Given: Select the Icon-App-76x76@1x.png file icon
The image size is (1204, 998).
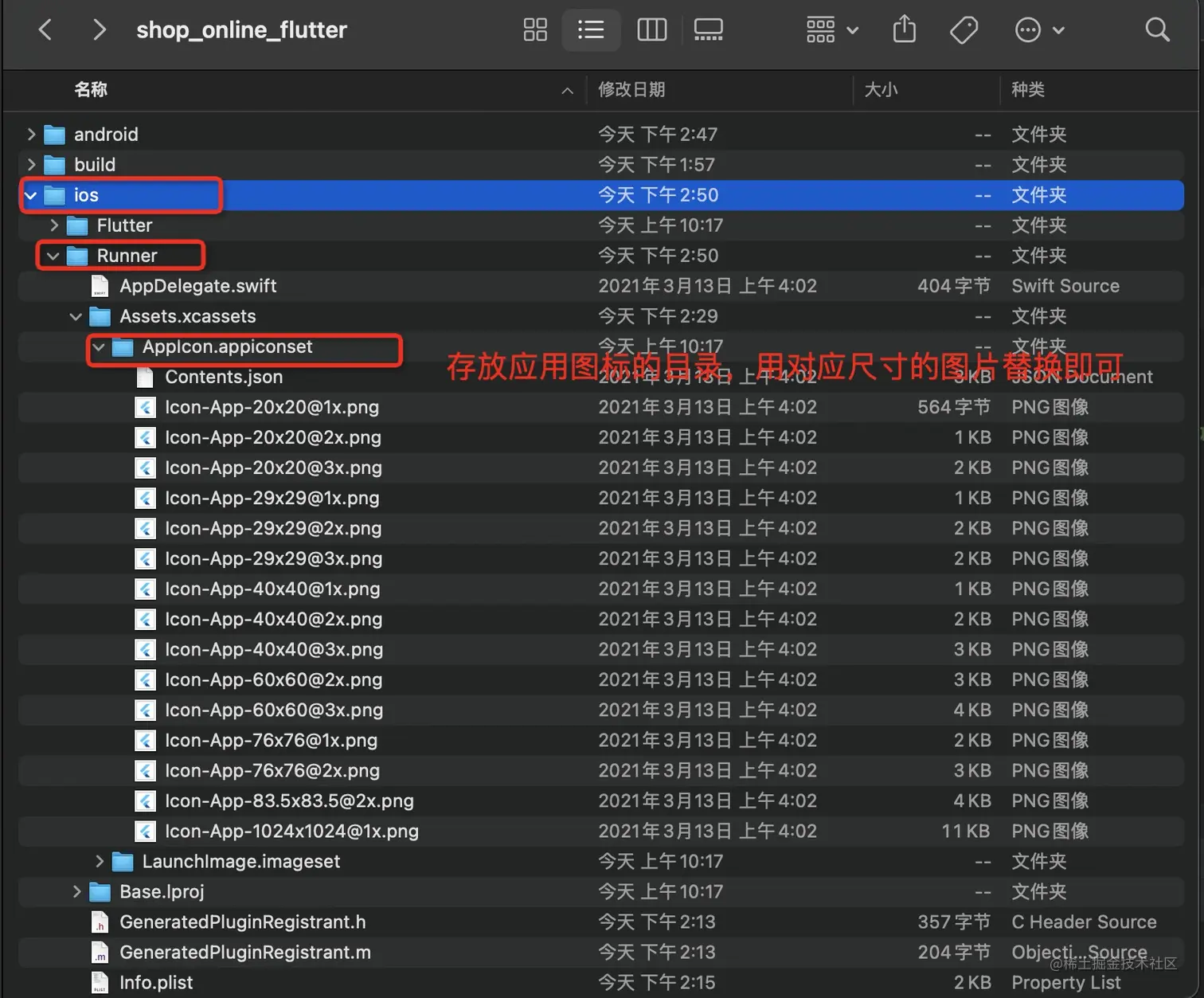Looking at the screenshot, I should [x=145, y=740].
